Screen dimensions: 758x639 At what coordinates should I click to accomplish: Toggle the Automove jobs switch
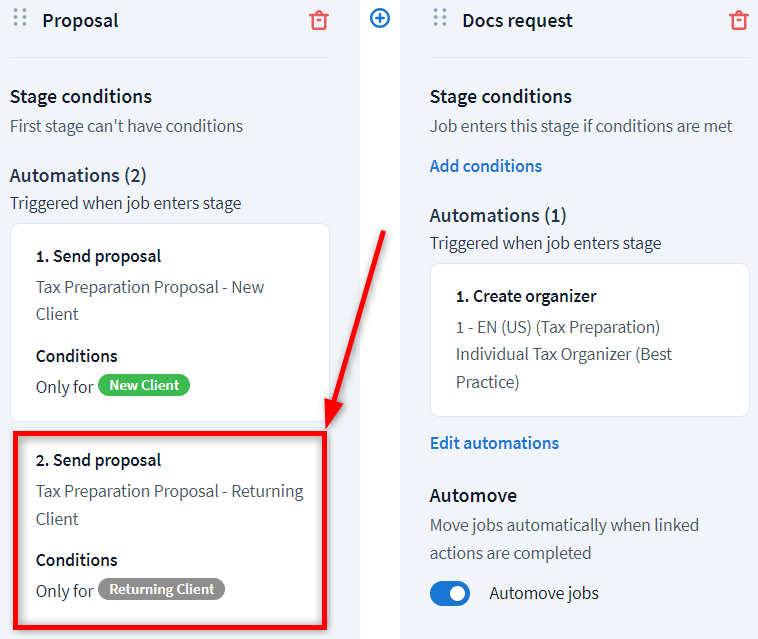point(450,593)
